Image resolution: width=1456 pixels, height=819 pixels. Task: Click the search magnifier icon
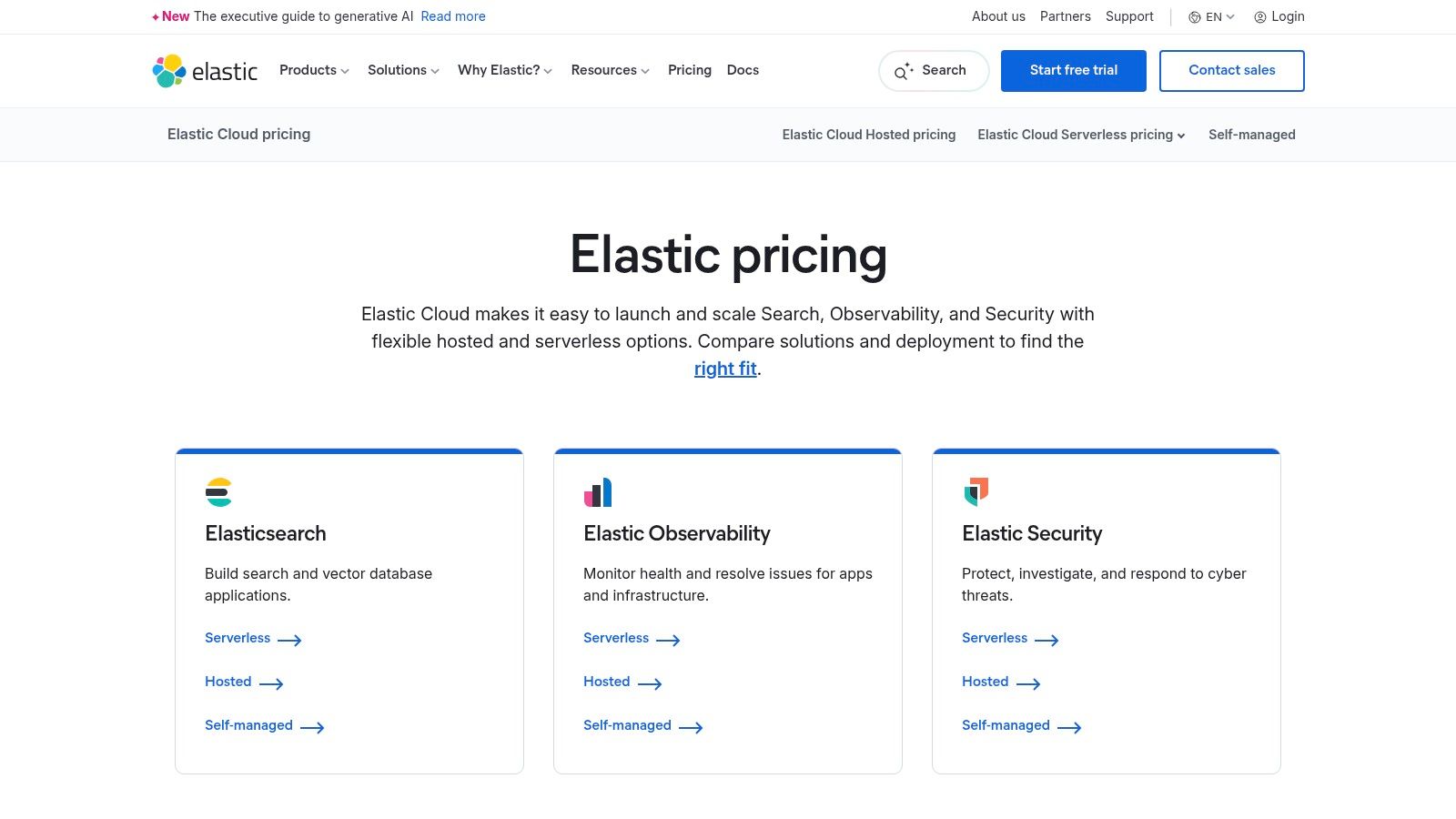point(903,70)
